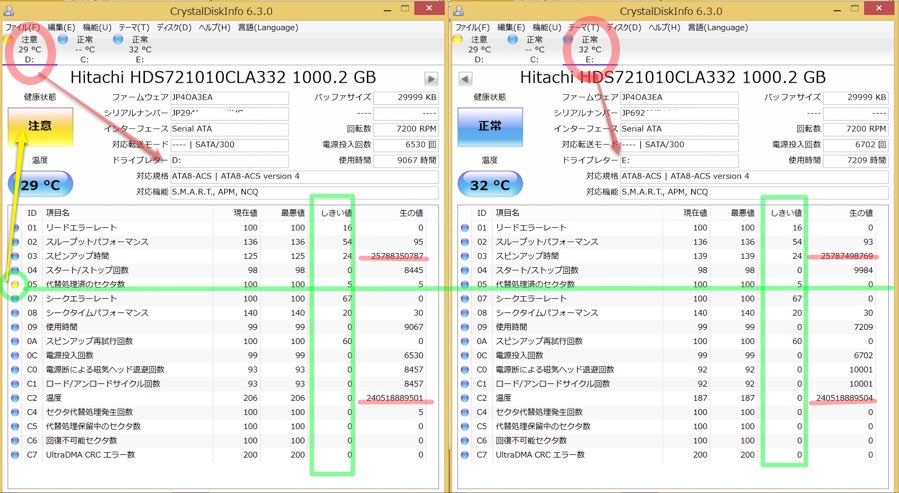The width and height of the screenshot is (899, 493).
Task: Click blue status icon of row 01 right
Action: tap(465, 228)
